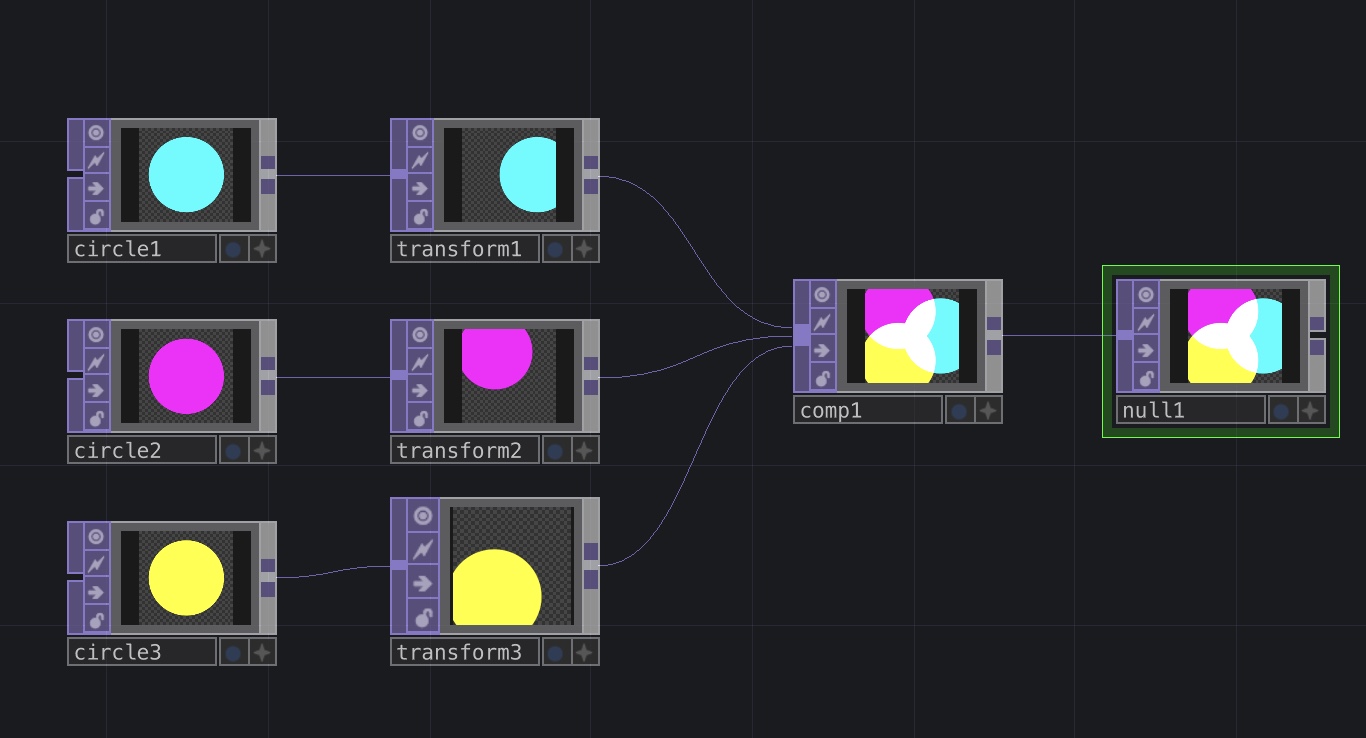Click the star viewer-active button on transform1
The height and width of the screenshot is (738, 1366).
point(585,249)
